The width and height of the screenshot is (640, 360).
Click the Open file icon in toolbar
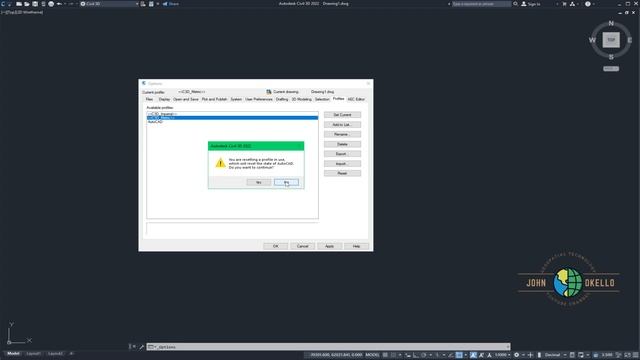tap(27, 4)
